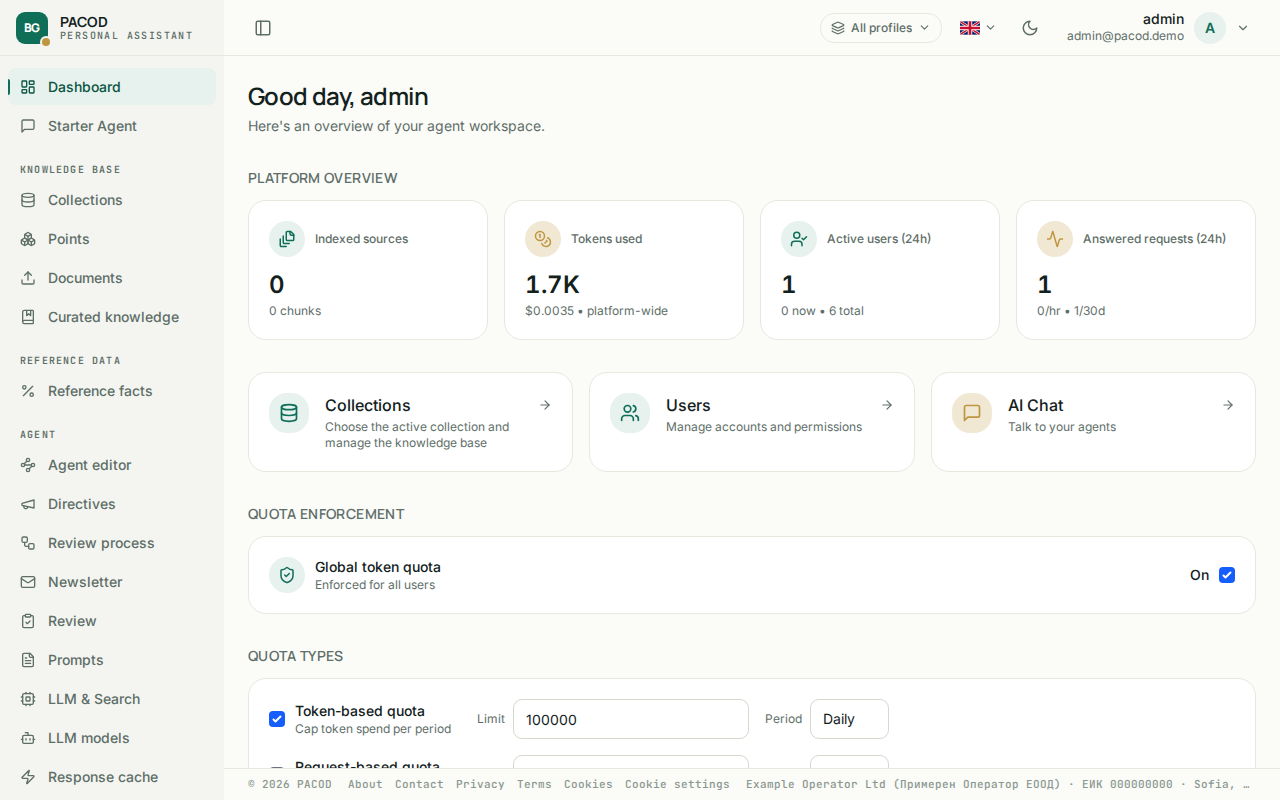Click the Tokens used coins icon
The image size is (1280, 800).
click(x=543, y=239)
